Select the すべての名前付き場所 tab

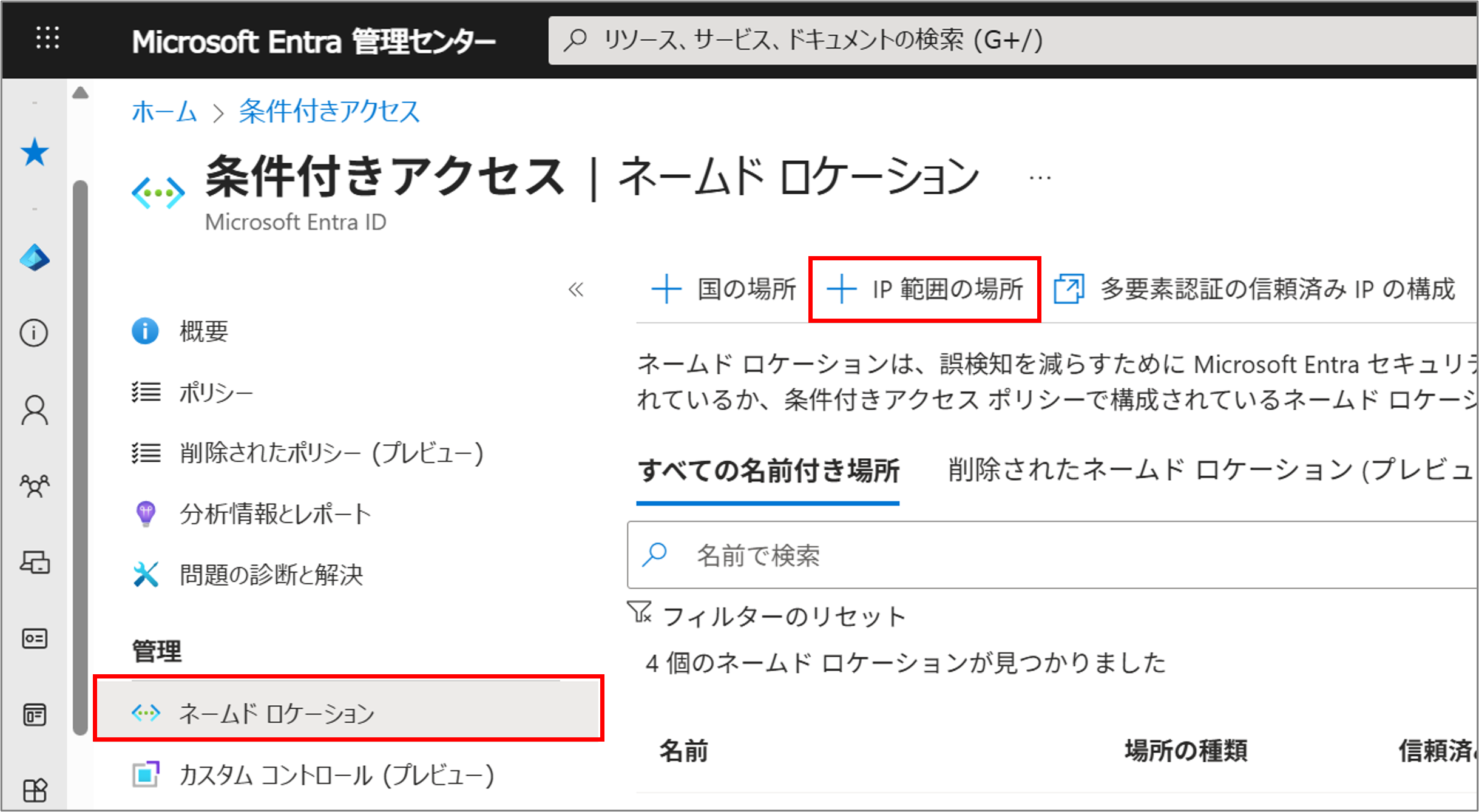(768, 472)
